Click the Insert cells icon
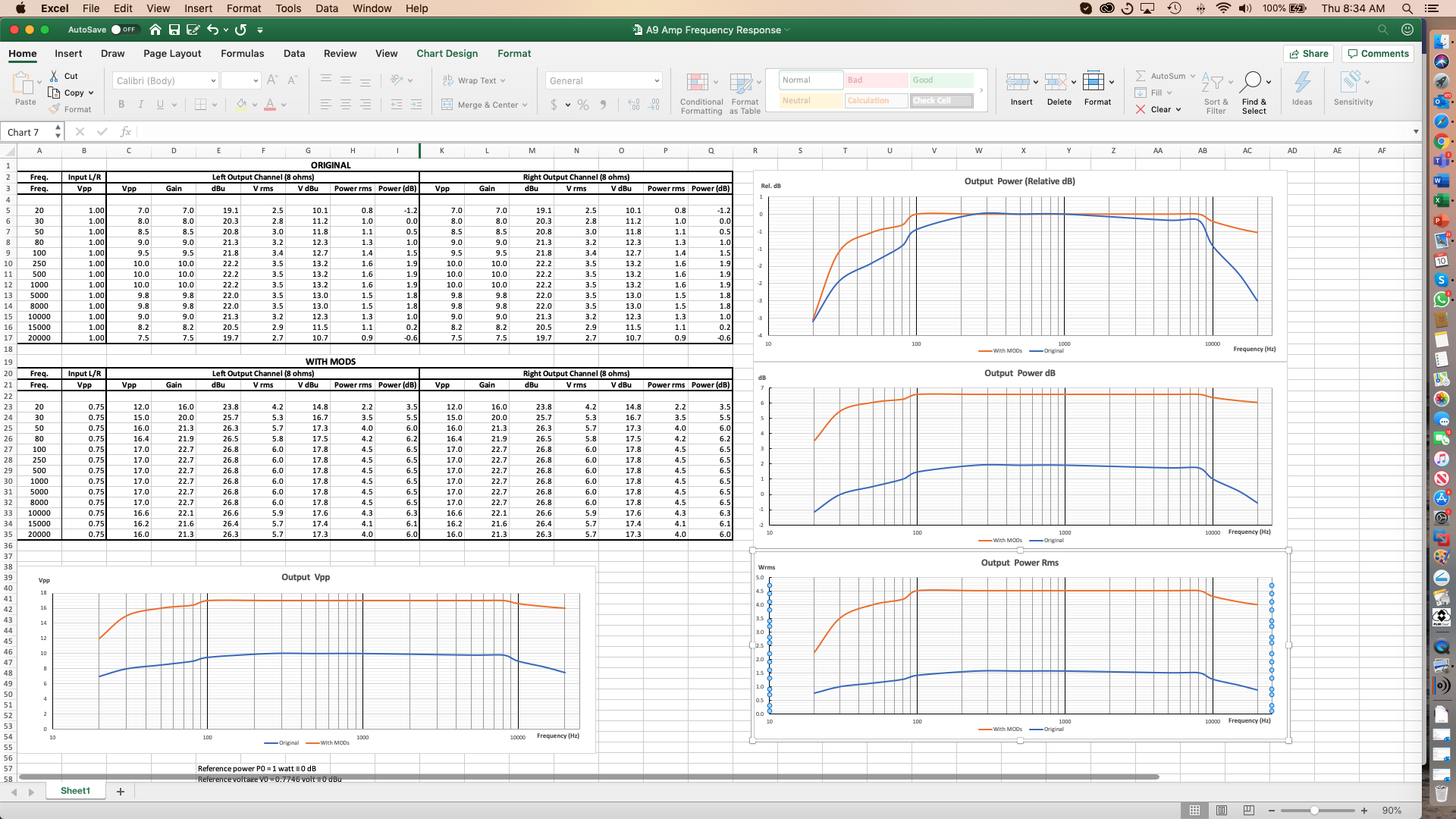This screenshot has width=1456, height=819. tap(1018, 82)
